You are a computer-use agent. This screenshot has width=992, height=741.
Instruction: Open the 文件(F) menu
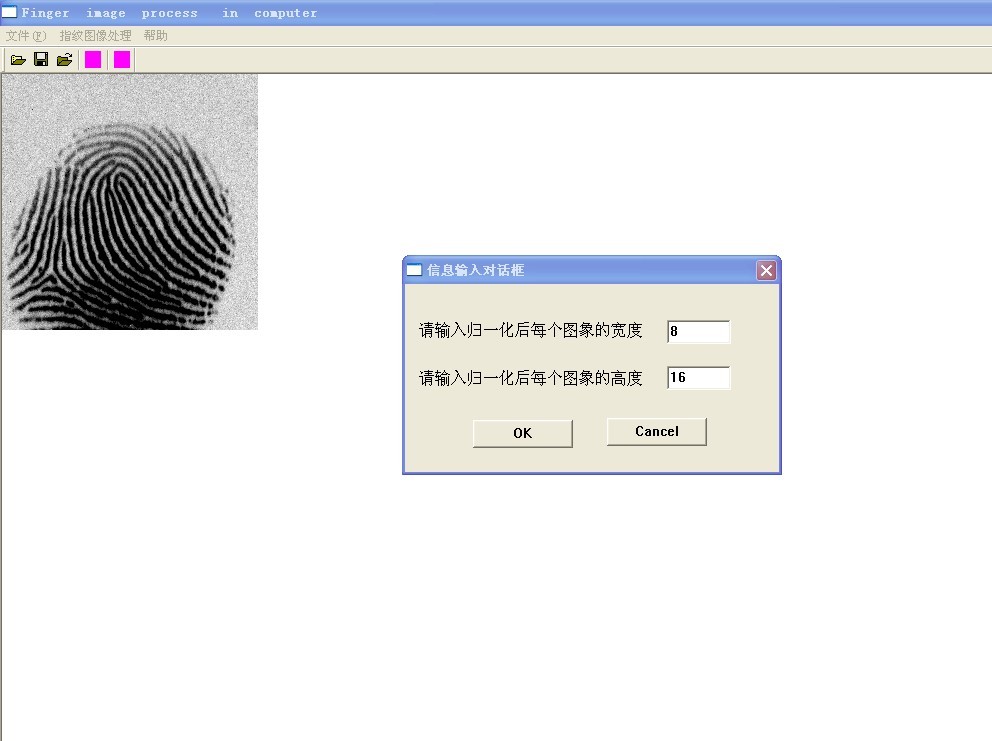pyautogui.click(x=26, y=36)
